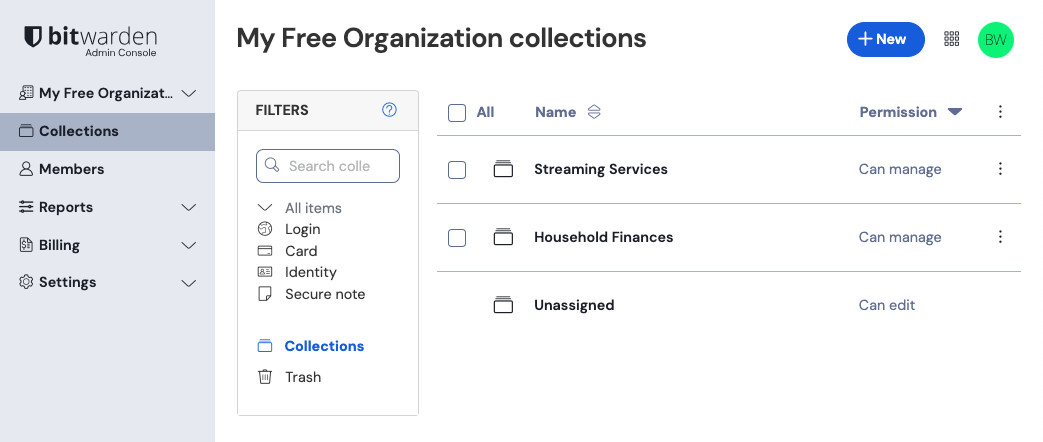Open options menu for Household Finances row

pos(1000,237)
